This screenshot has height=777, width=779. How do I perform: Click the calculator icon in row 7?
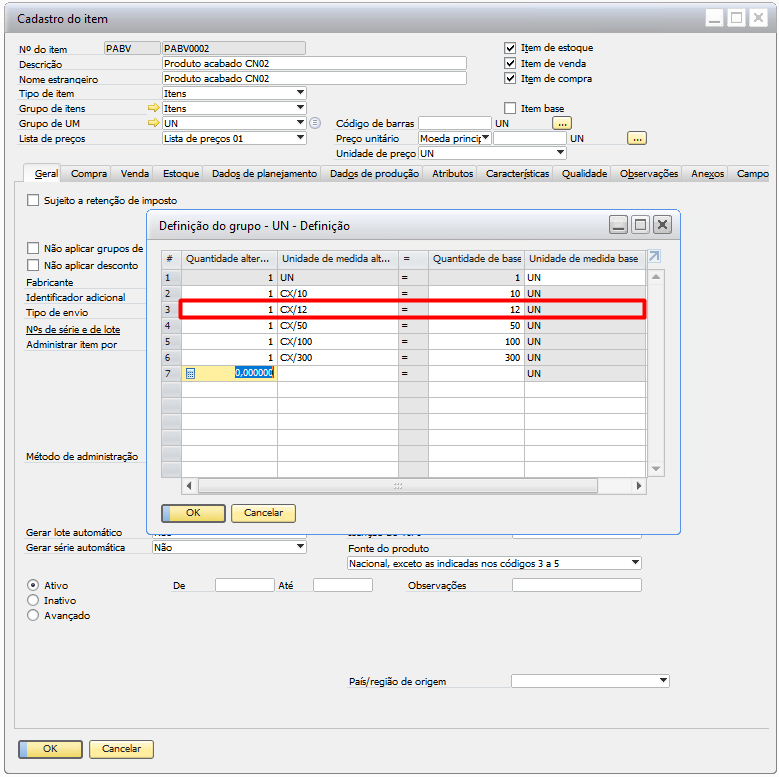pyautogui.click(x=190, y=373)
